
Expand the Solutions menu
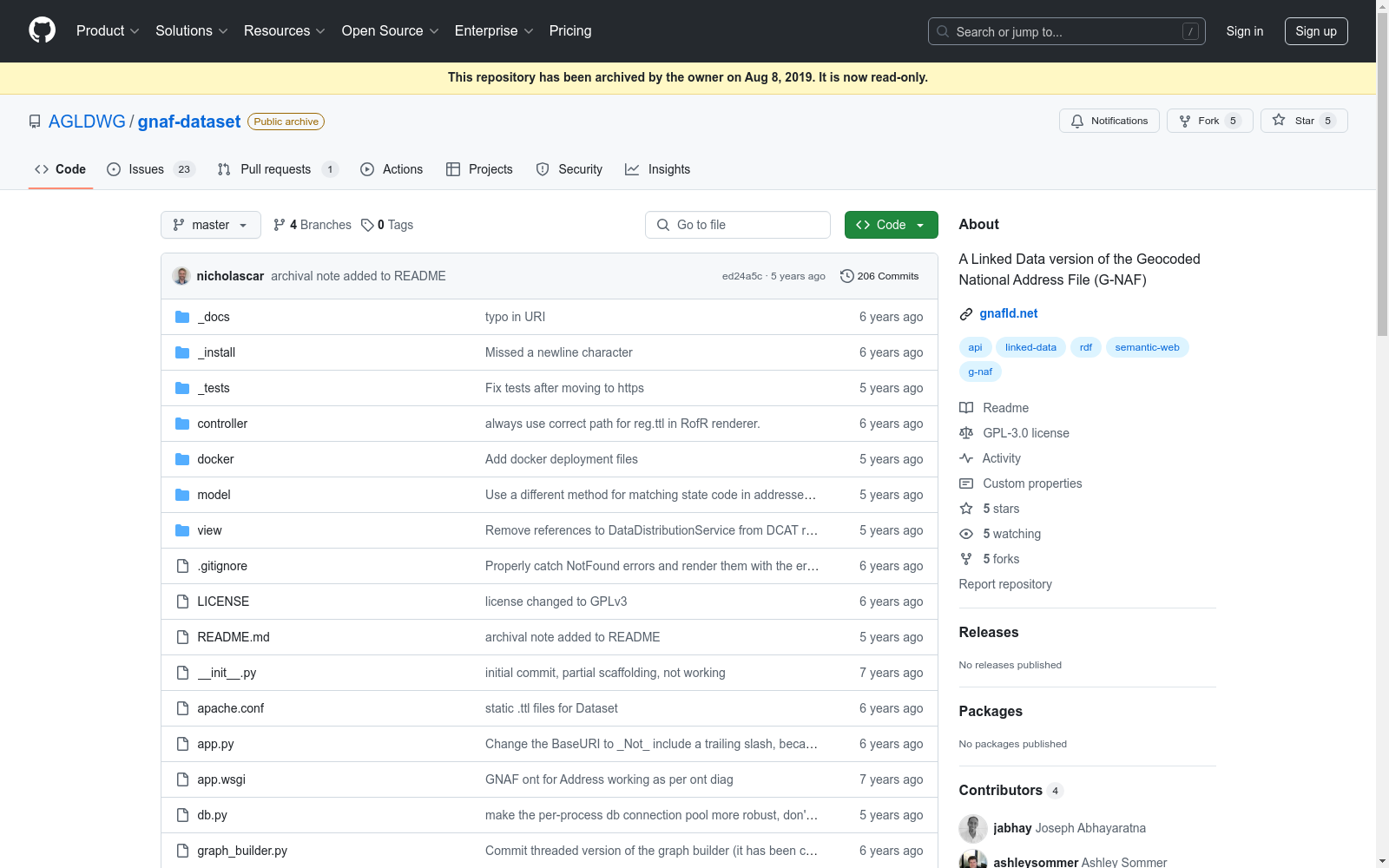(x=192, y=31)
